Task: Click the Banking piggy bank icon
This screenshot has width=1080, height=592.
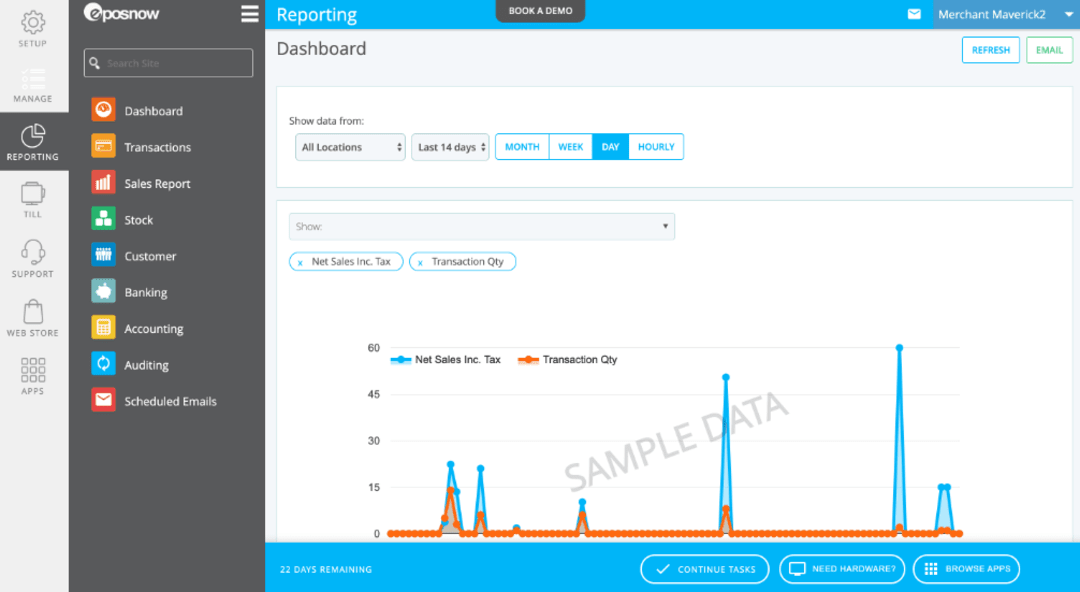Action: click(103, 292)
